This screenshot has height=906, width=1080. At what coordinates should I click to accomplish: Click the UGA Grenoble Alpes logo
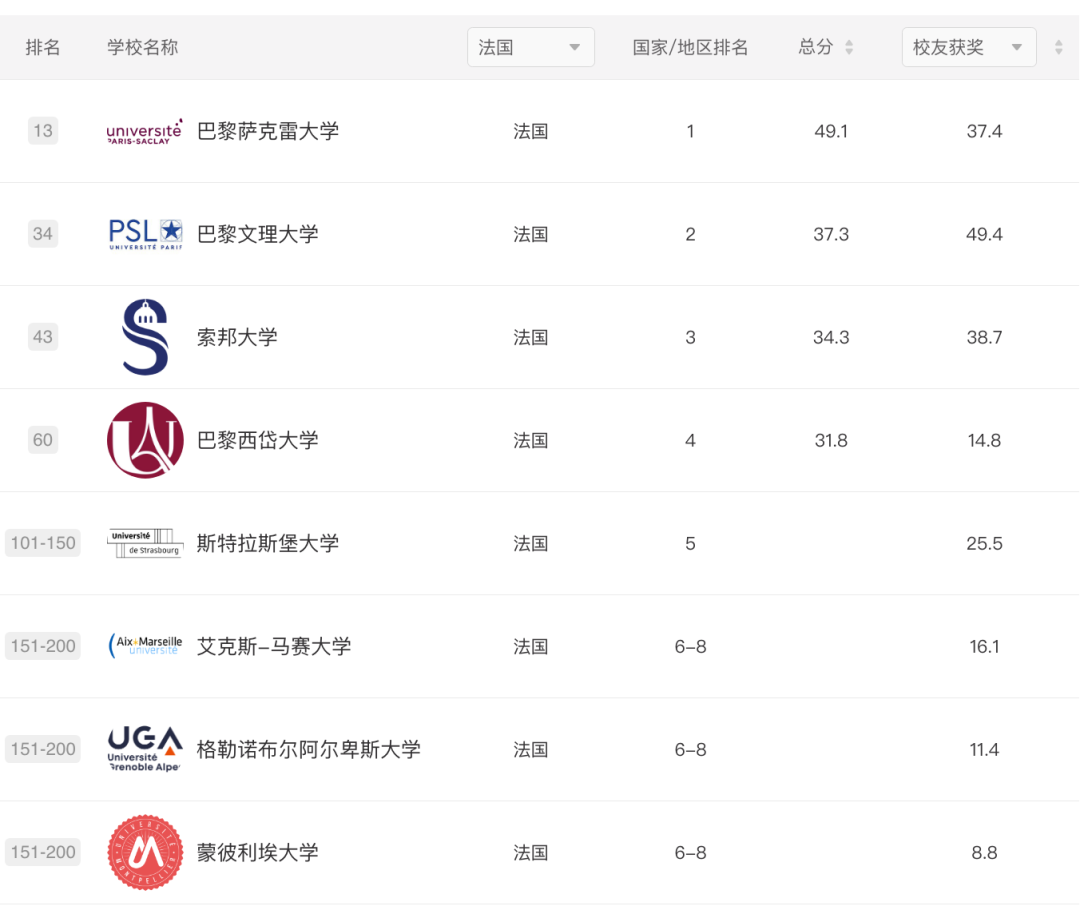point(145,749)
